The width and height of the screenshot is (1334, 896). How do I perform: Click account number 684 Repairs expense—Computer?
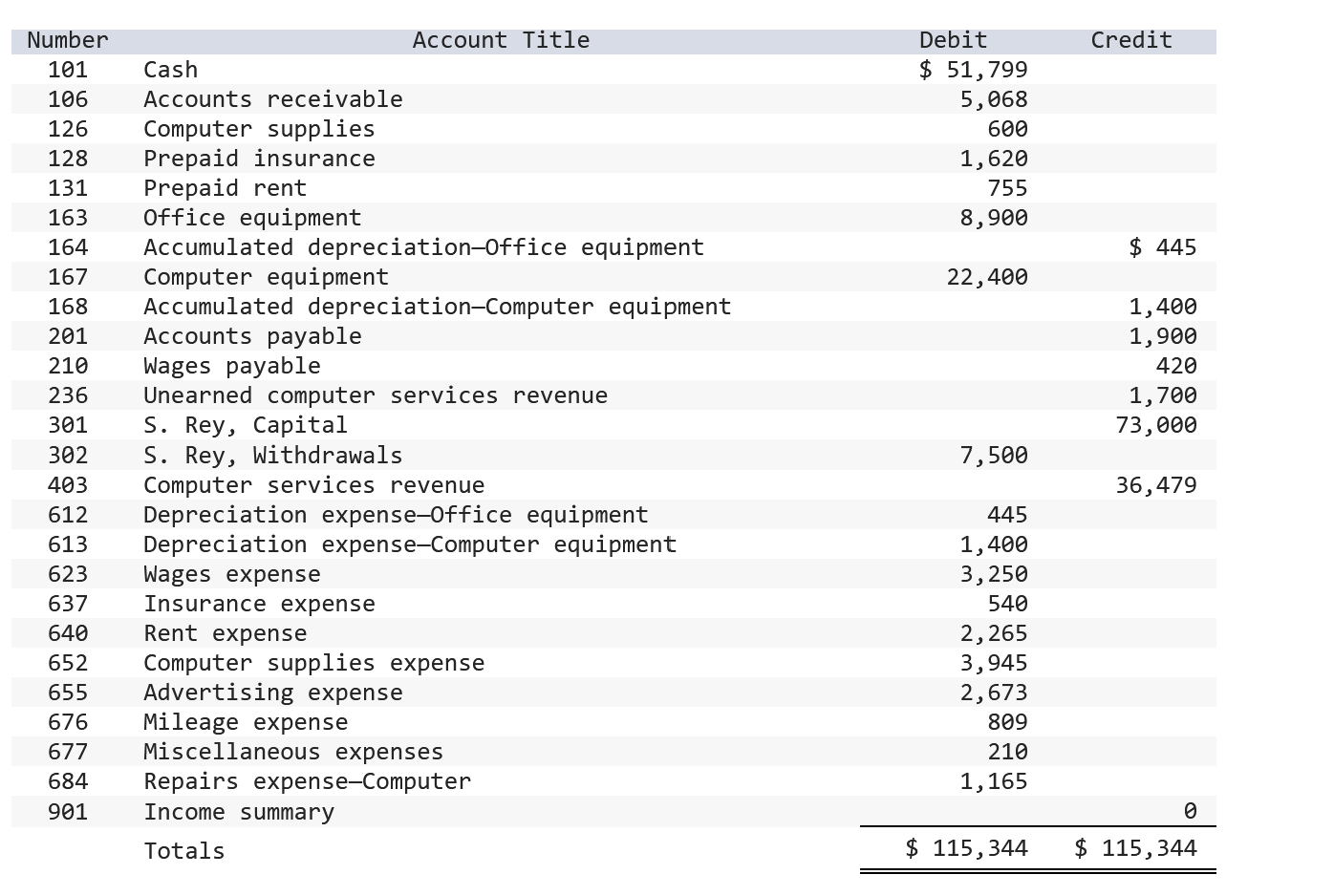68,780
